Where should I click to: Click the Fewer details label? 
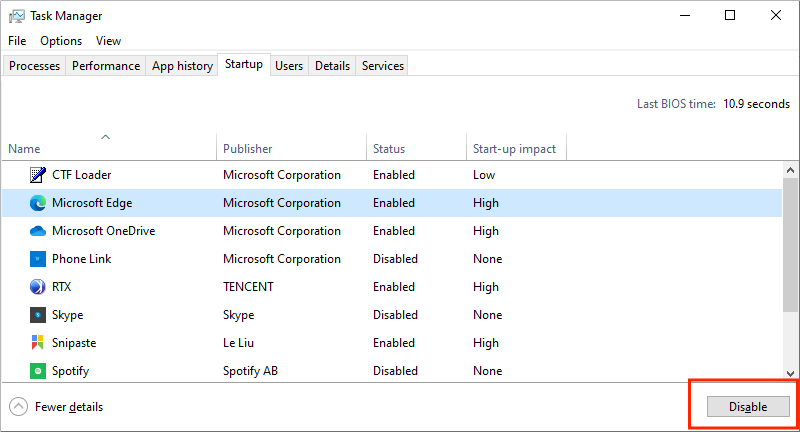coord(69,407)
